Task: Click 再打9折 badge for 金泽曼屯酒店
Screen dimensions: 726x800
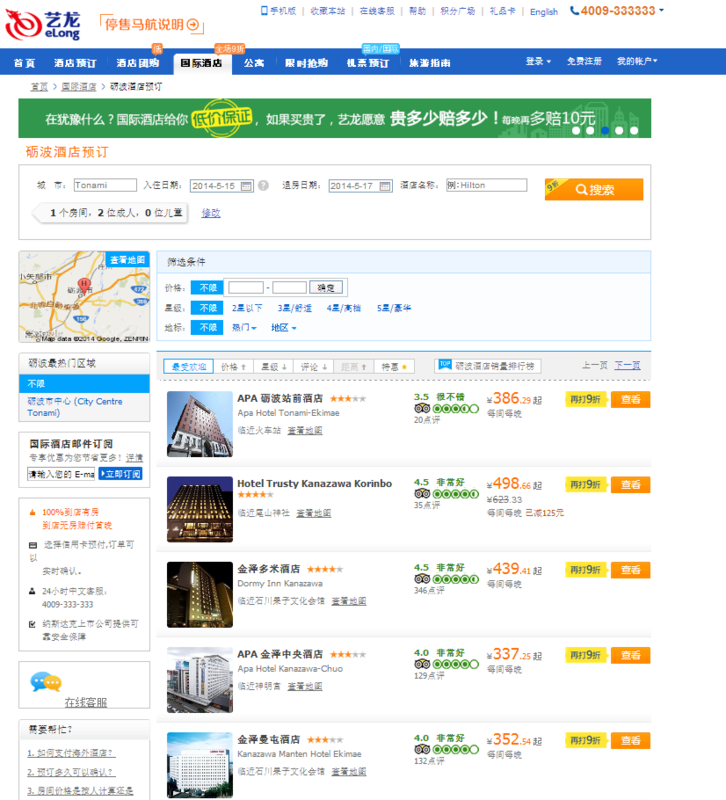Action: point(585,740)
